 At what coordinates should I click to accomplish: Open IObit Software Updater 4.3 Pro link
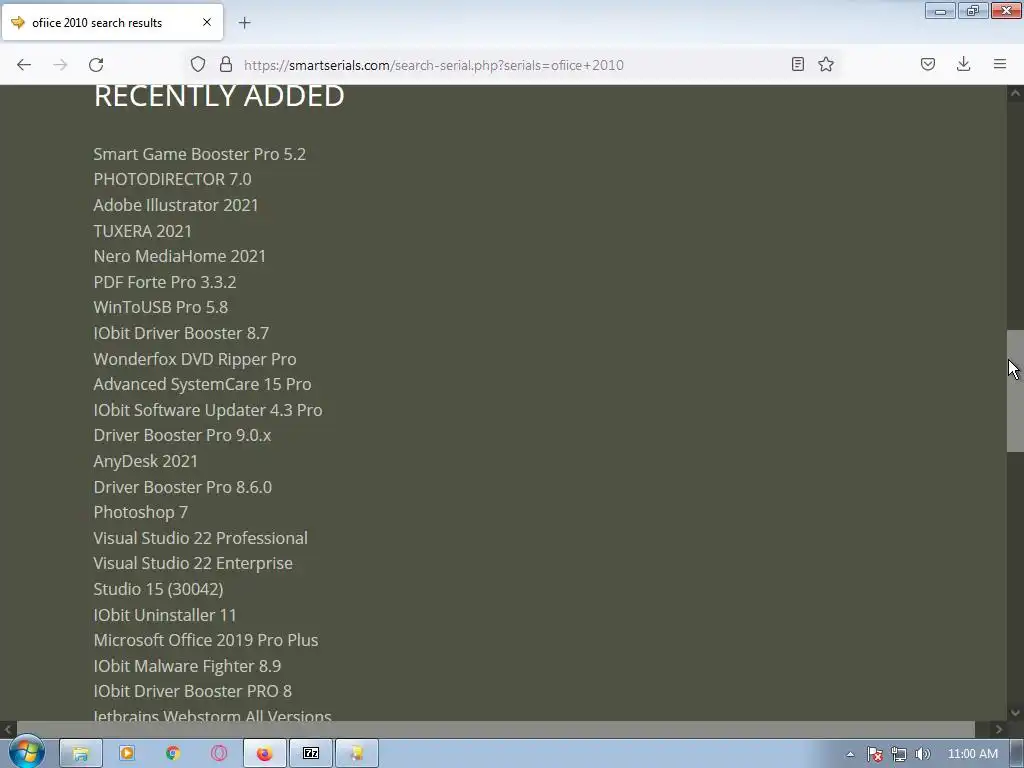pyautogui.click(x=208, y=410)
